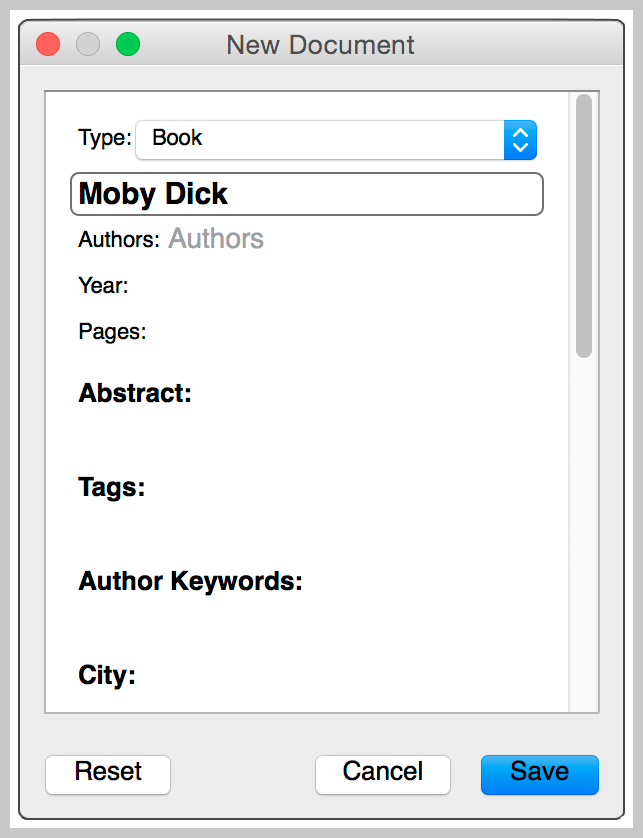
Task: Click the Authors placeholder text field
Action: click(x=216, y=239)
